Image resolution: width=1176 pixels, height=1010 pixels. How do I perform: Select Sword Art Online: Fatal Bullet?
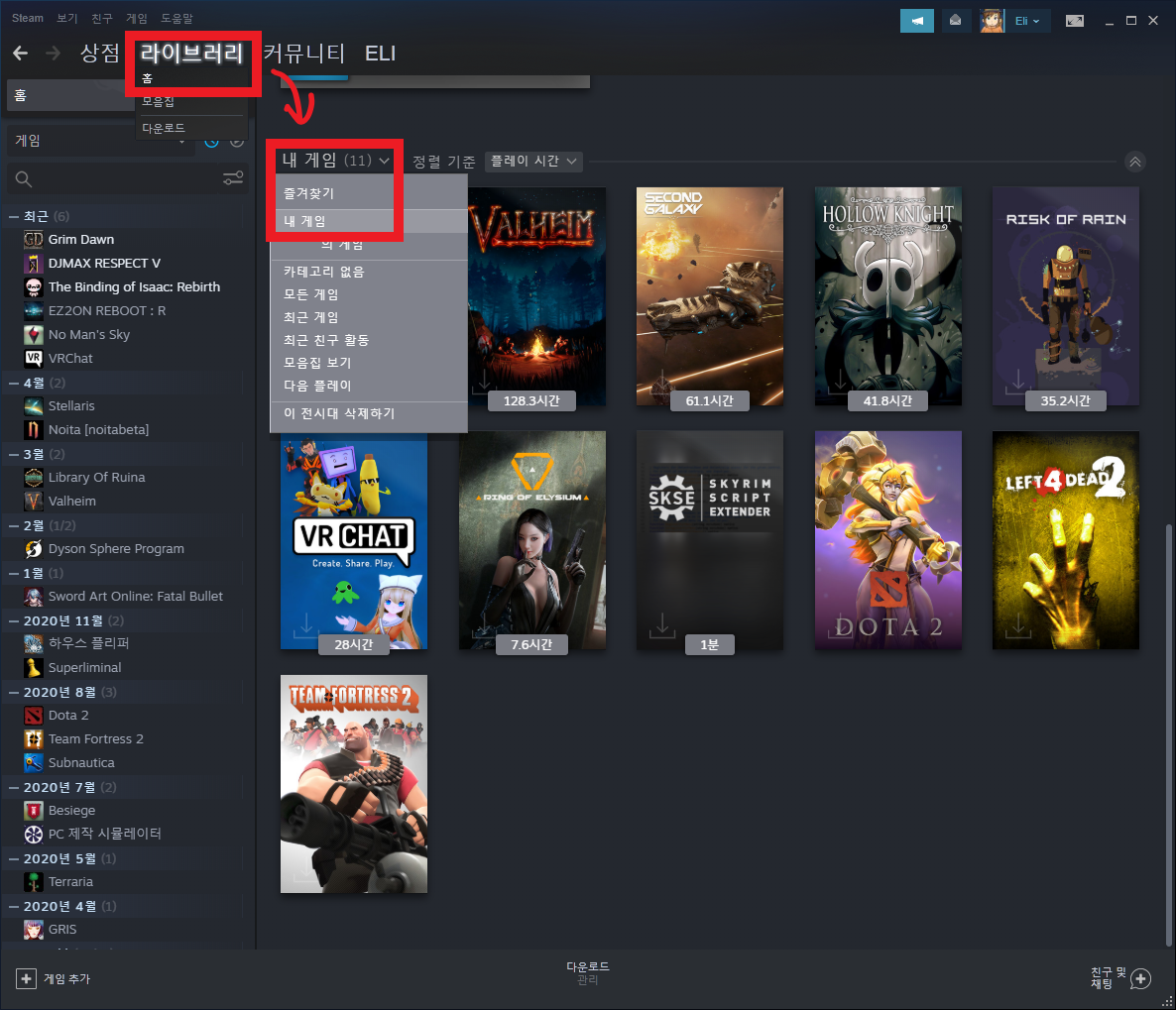point(136,597)
